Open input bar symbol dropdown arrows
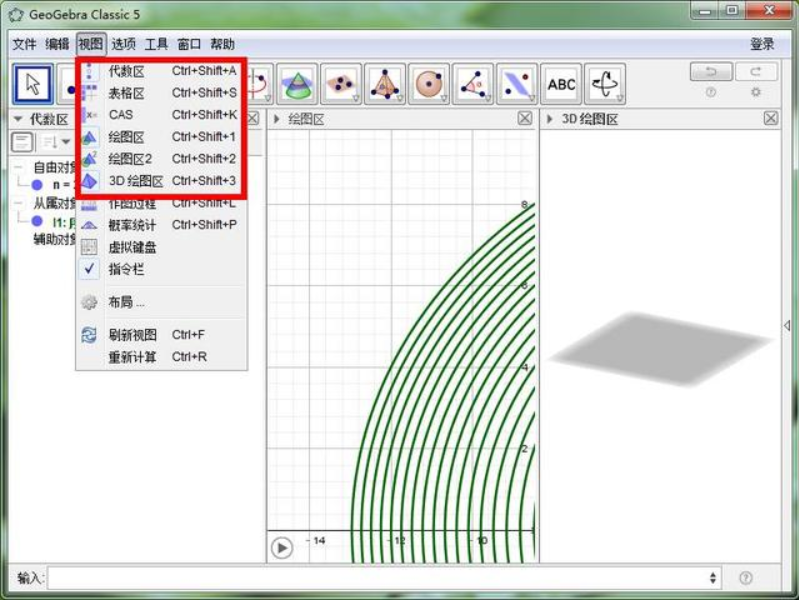Viewport: 799px width, 600px height. (x=712, y=578)
